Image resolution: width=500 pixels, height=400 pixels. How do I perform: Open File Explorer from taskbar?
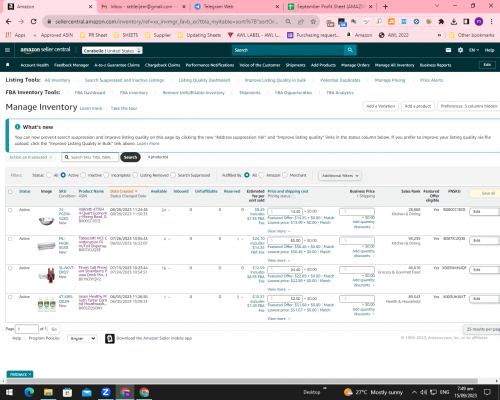(x=48, y=392)
